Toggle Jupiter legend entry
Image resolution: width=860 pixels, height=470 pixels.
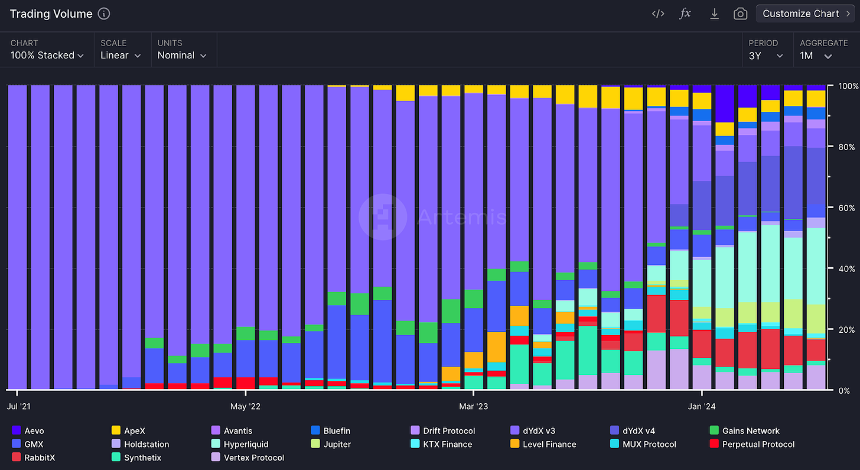(331, 444)
